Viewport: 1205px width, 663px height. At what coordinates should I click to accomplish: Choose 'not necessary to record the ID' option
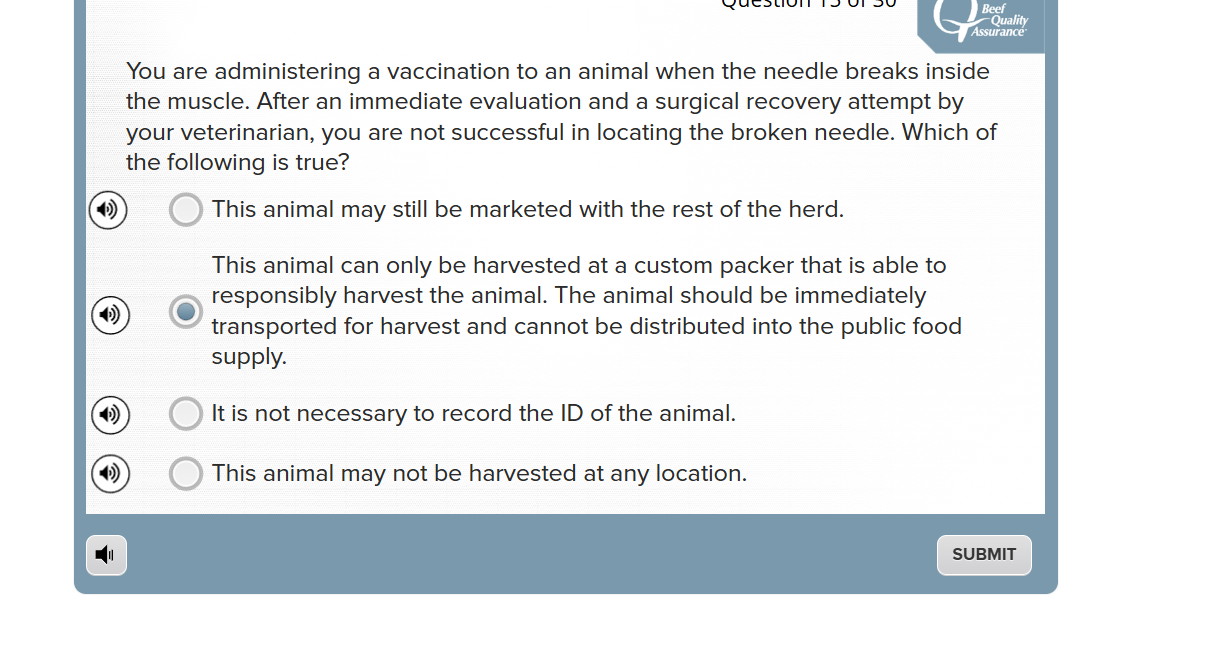[186, 414]
